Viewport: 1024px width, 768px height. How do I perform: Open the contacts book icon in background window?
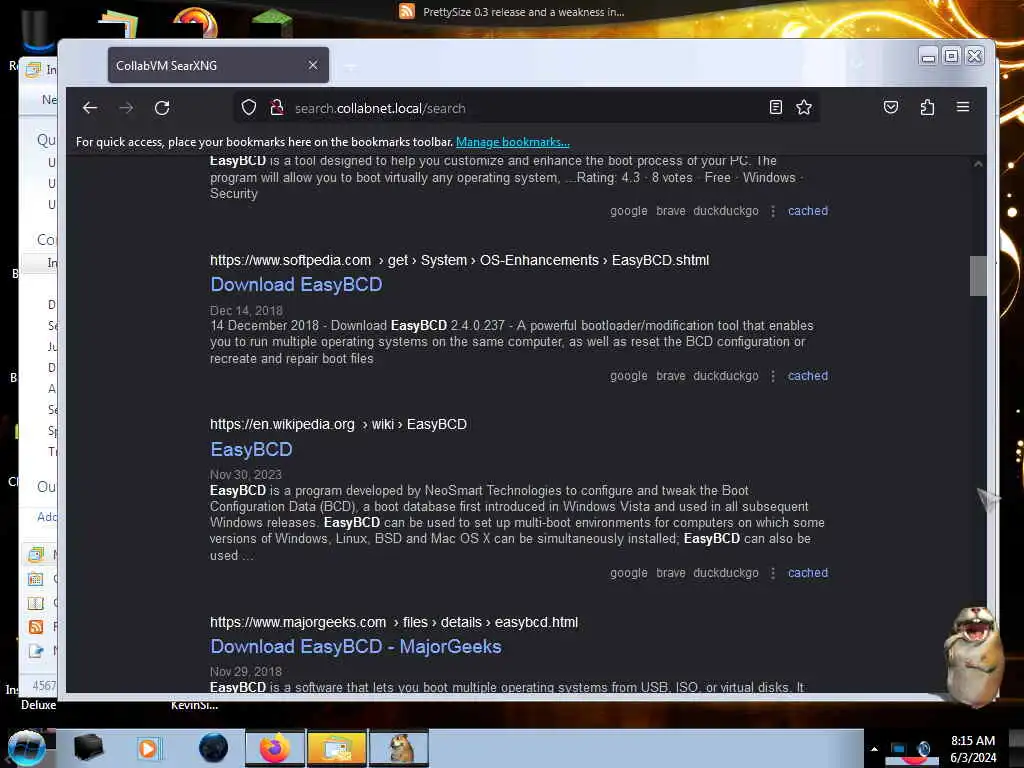[x=36, y=603]
